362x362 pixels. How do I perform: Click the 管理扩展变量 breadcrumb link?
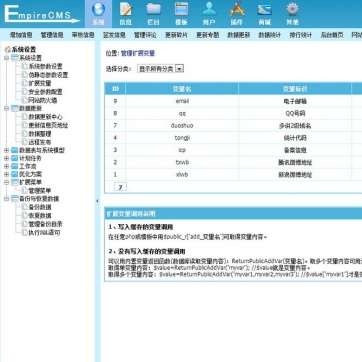[138, 53]
